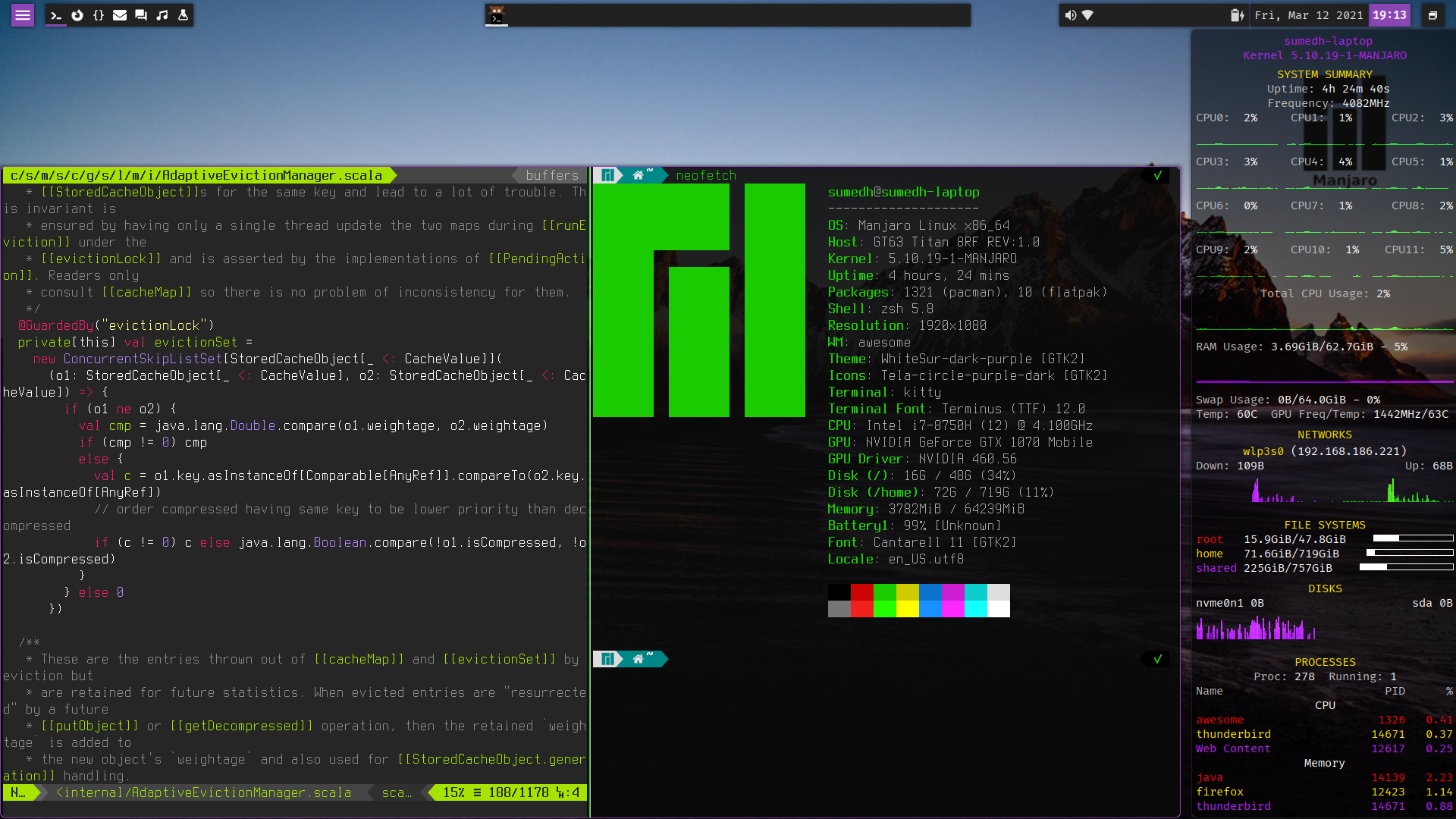Click the else 0 line in vim
The width and height of the screenshot is (1456, 819).
tap(94, 593)
